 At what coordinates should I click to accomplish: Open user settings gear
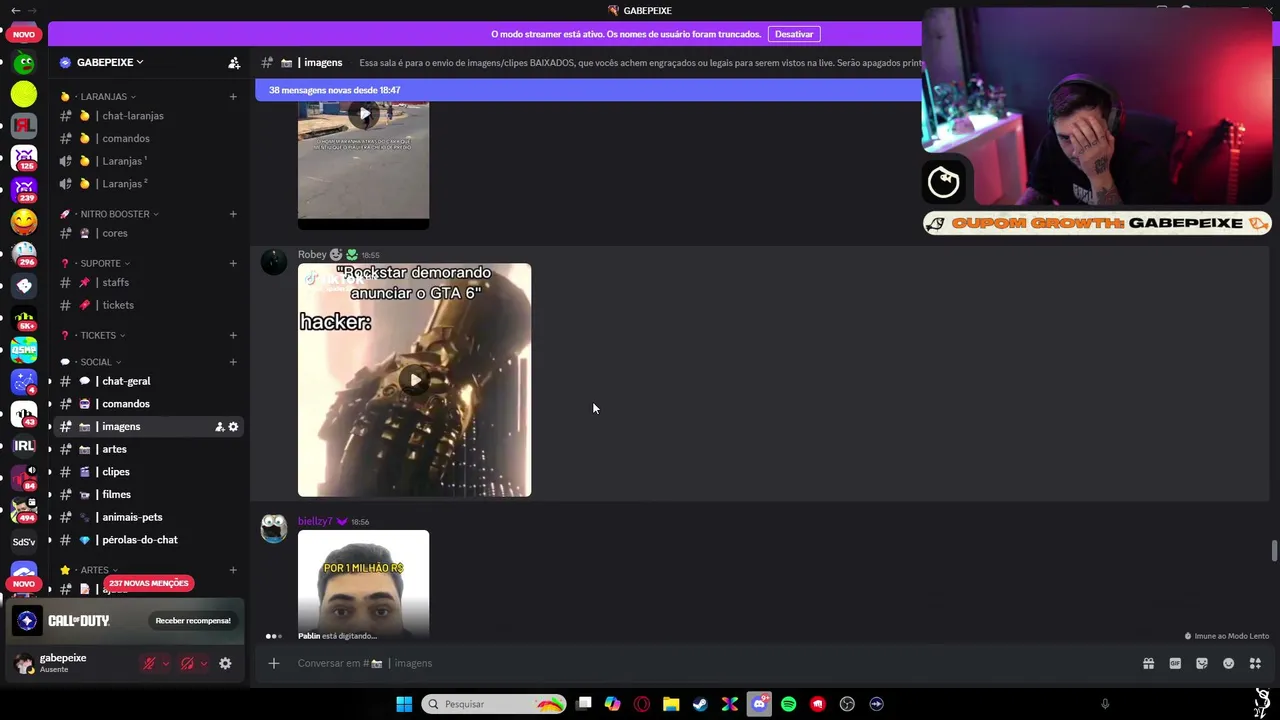(225, 663)
